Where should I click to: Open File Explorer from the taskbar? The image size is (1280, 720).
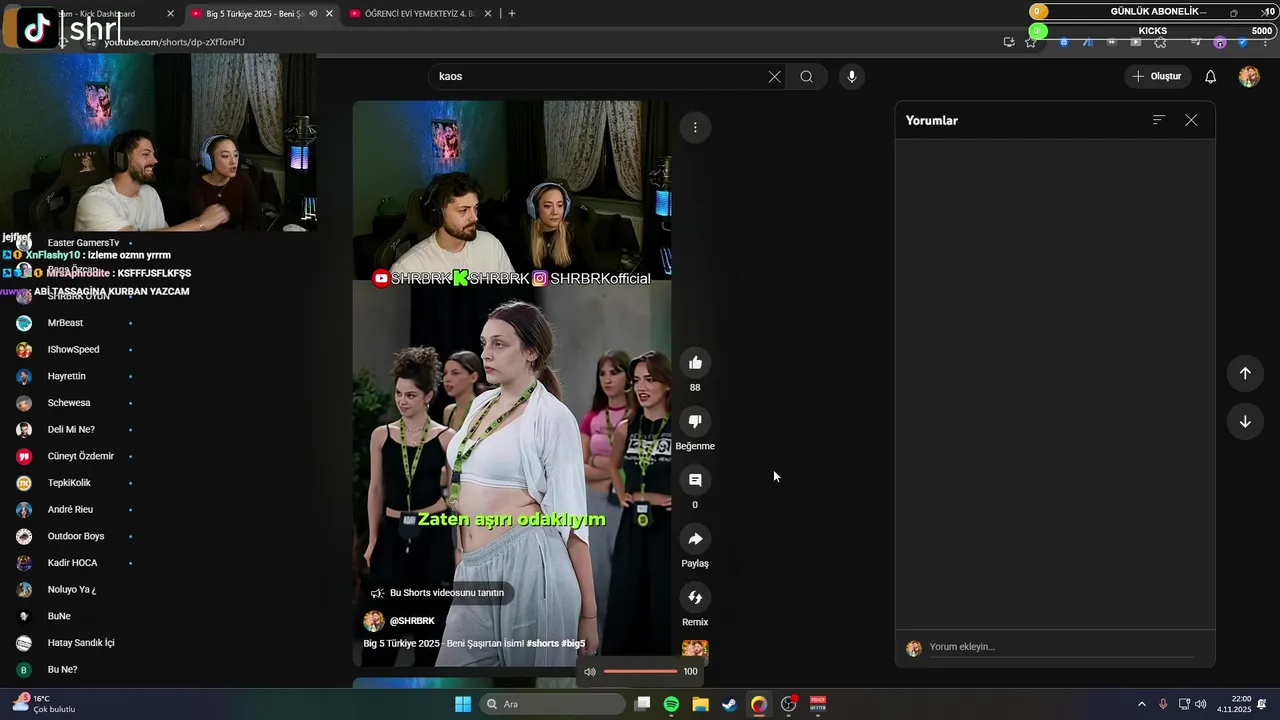click(x=700, y=704)
